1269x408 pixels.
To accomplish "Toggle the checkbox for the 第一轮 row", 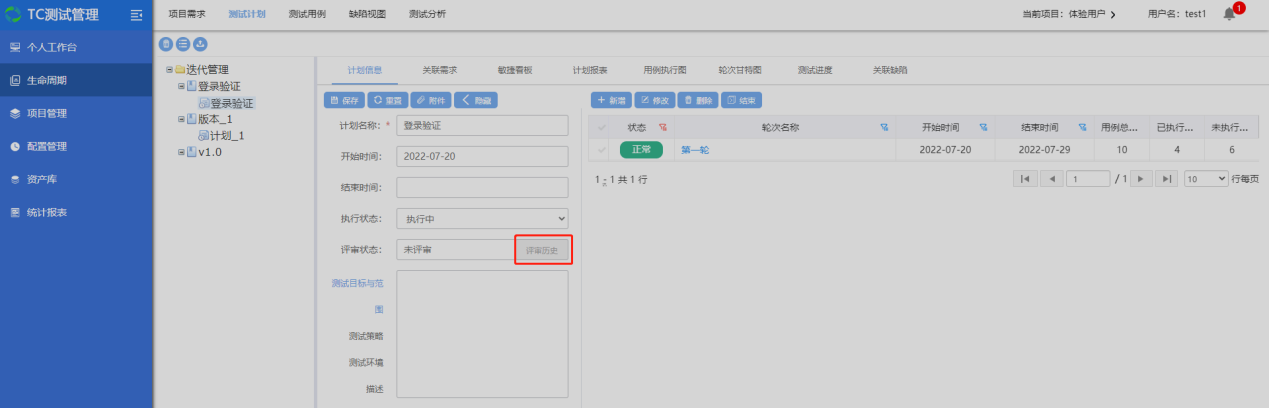I will coord(602,149).
